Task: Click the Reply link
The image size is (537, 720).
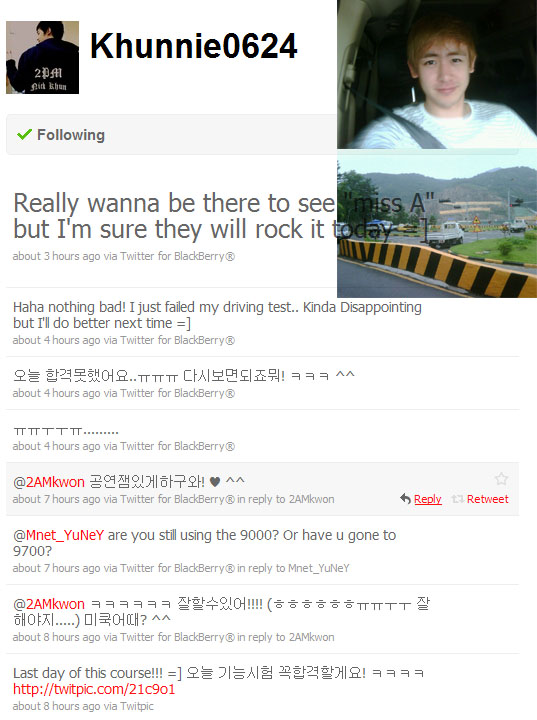Action: [428, 499]
